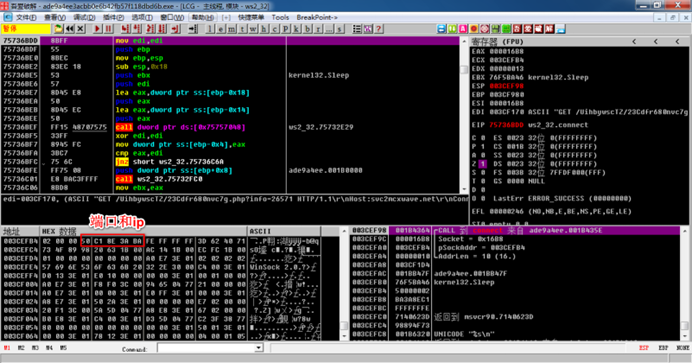Open Run trace '...' button

pos(329,29)
